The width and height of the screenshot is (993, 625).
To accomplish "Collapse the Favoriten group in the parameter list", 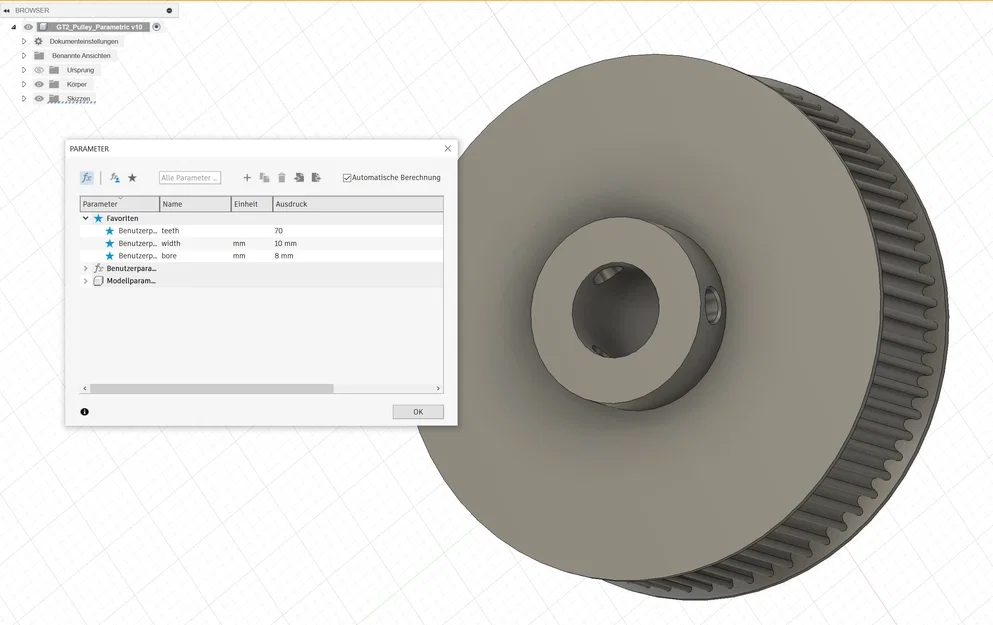I will click(x=84, y=218).
